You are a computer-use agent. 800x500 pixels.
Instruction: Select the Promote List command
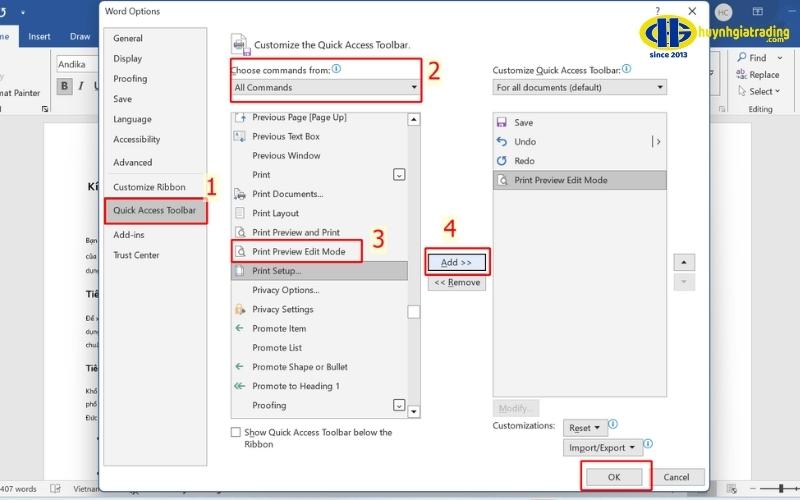coord(277,347)
